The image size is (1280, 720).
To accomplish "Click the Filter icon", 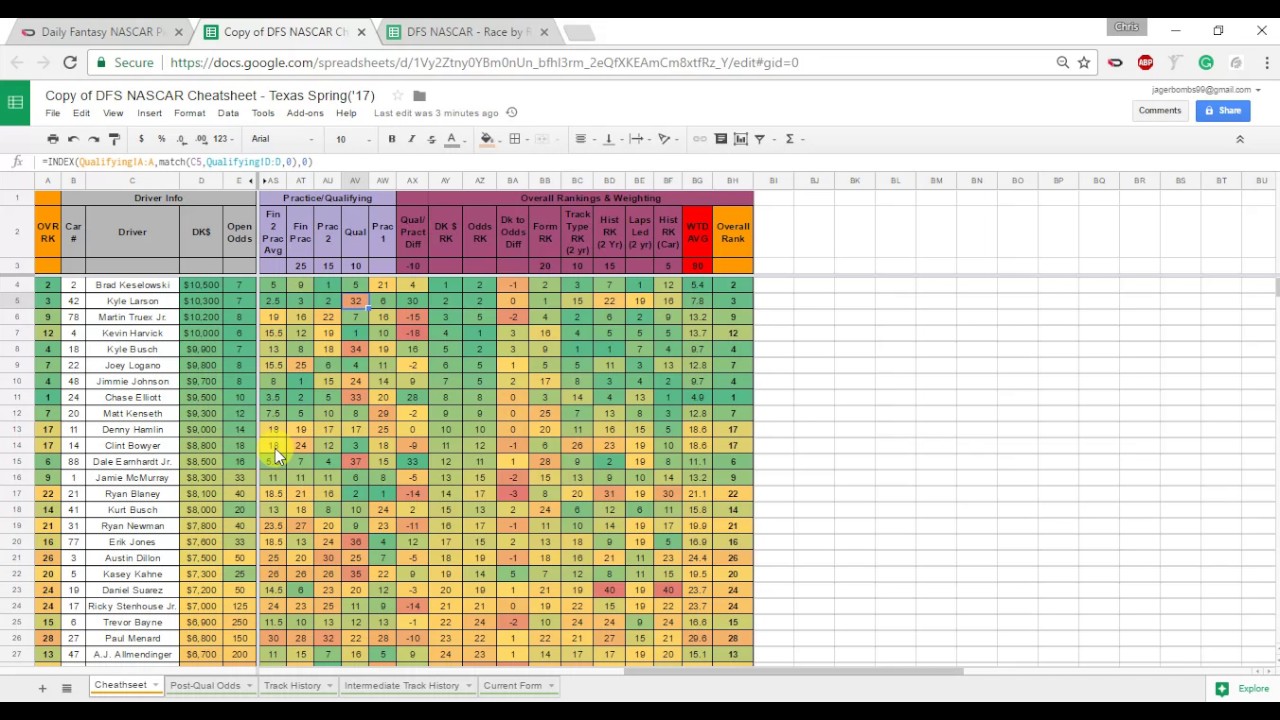I will (x=760, y=139).
